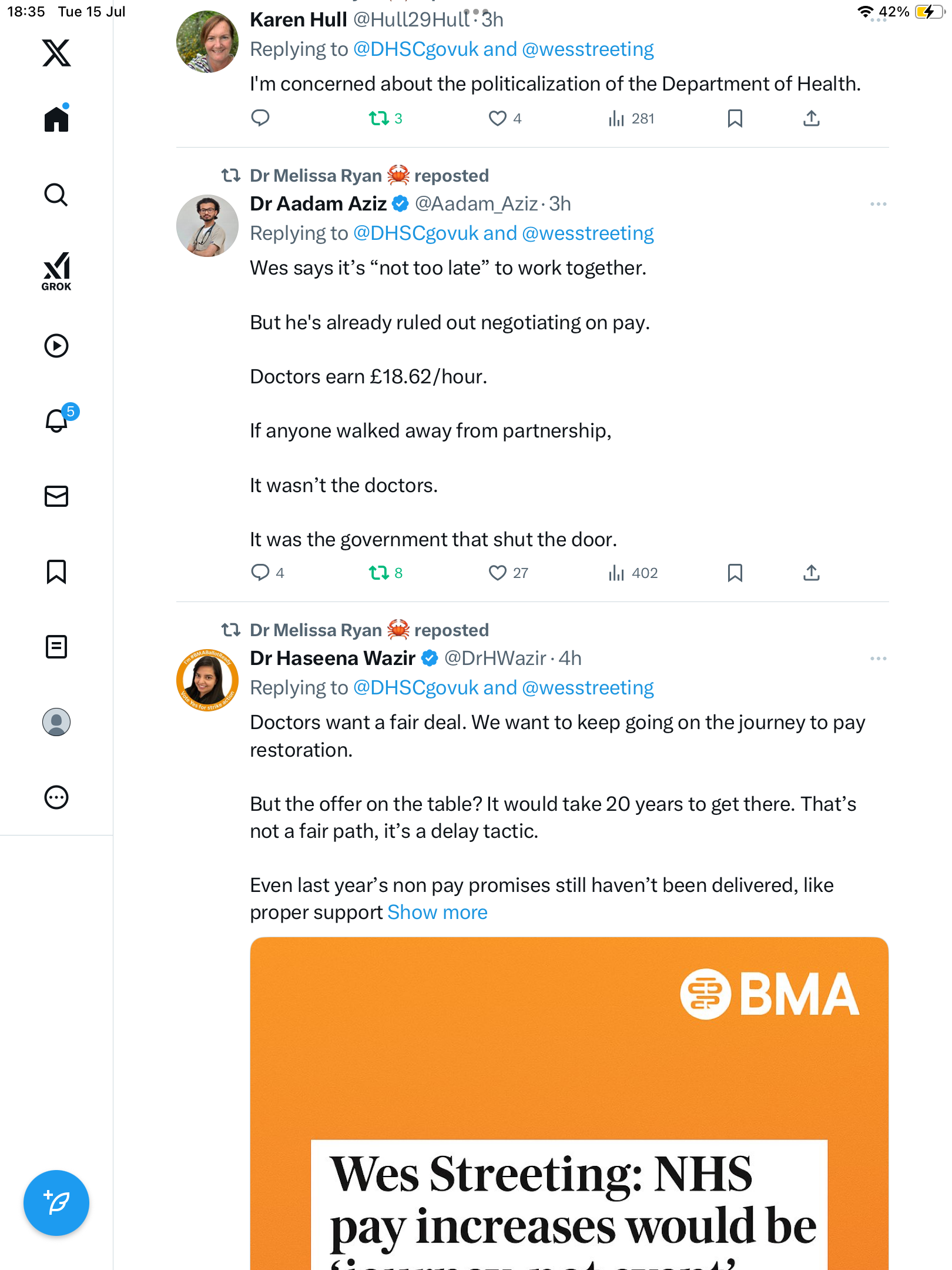Image resolution: width=952 pixels, height=1270 pixels.
Task: Open the Search magnifier in sidebar
Action: (56, 195)
